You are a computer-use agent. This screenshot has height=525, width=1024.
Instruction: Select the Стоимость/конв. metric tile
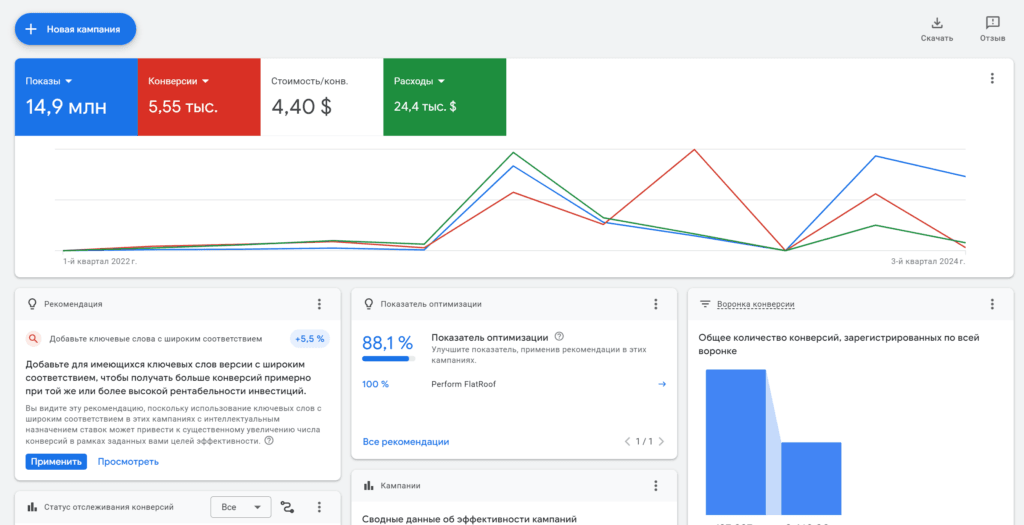[322, 97]
